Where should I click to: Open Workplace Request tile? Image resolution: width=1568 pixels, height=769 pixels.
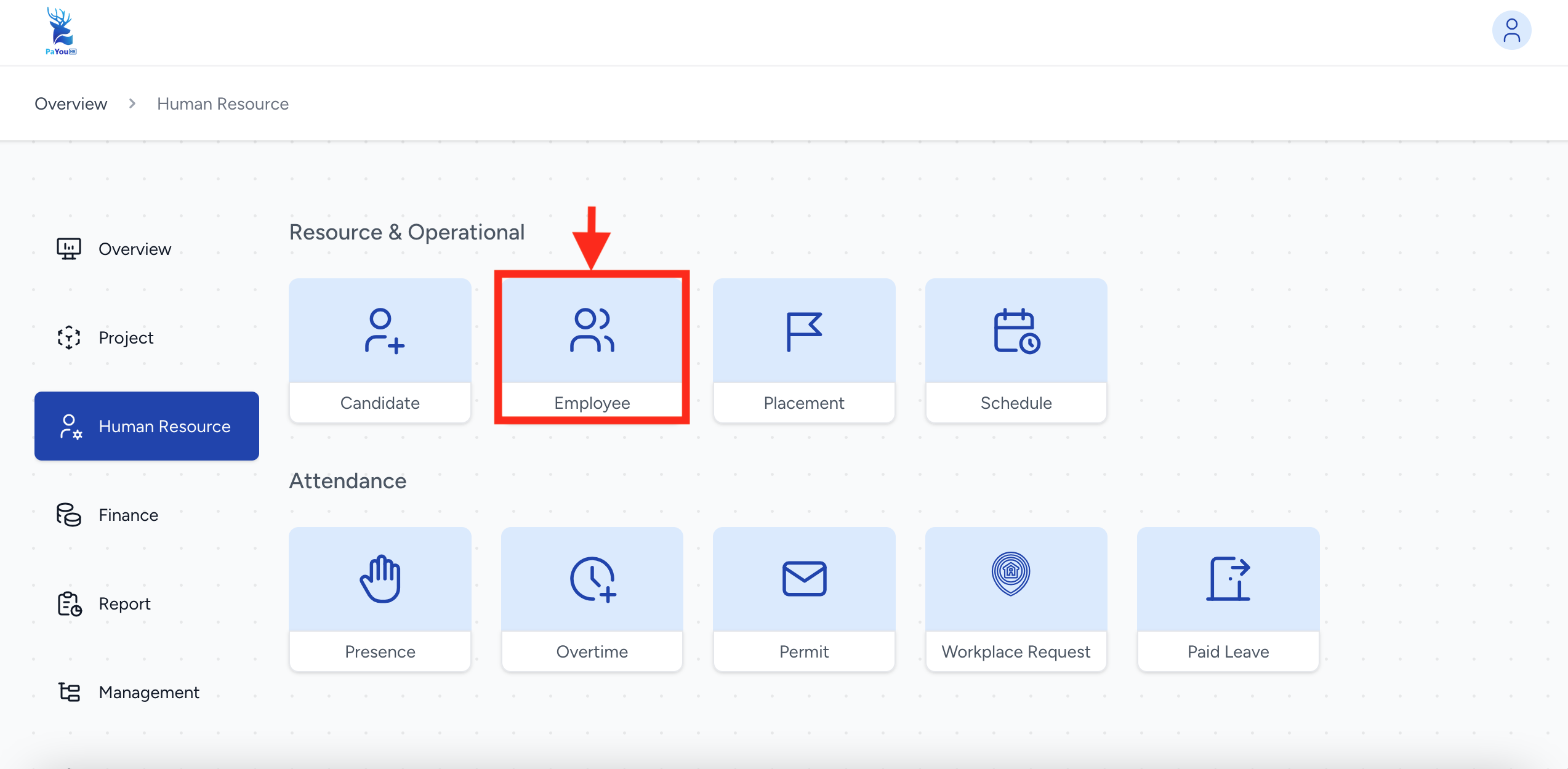point(1016,598)
